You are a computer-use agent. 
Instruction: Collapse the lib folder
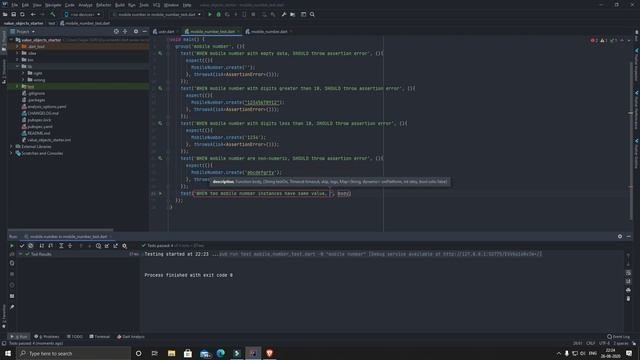[17, 66]
